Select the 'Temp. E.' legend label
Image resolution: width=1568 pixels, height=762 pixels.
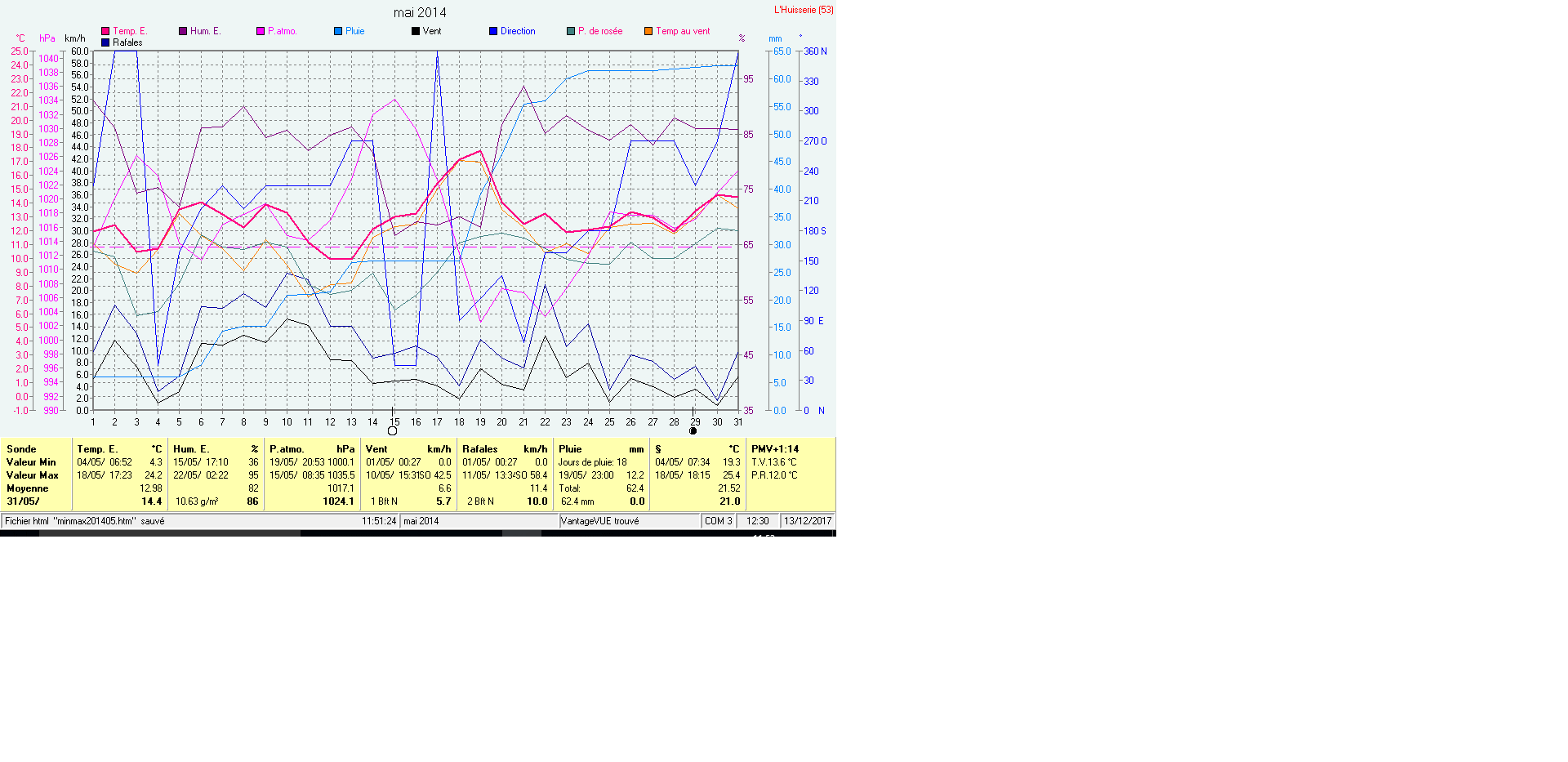click(x=130, y=31)
